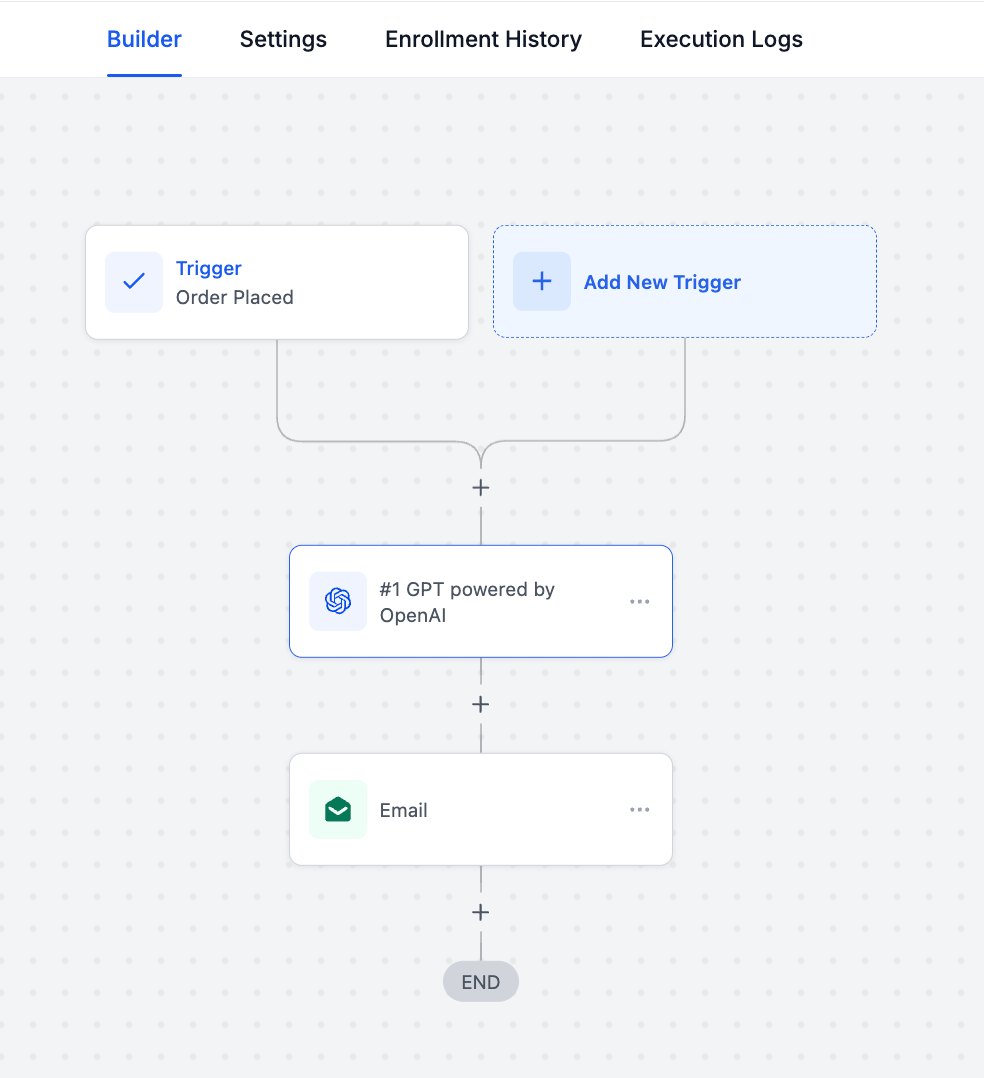Viewport: 984px width, 1078px height.
Task: Click the Trigger checkmark icon
Action: 134,282
